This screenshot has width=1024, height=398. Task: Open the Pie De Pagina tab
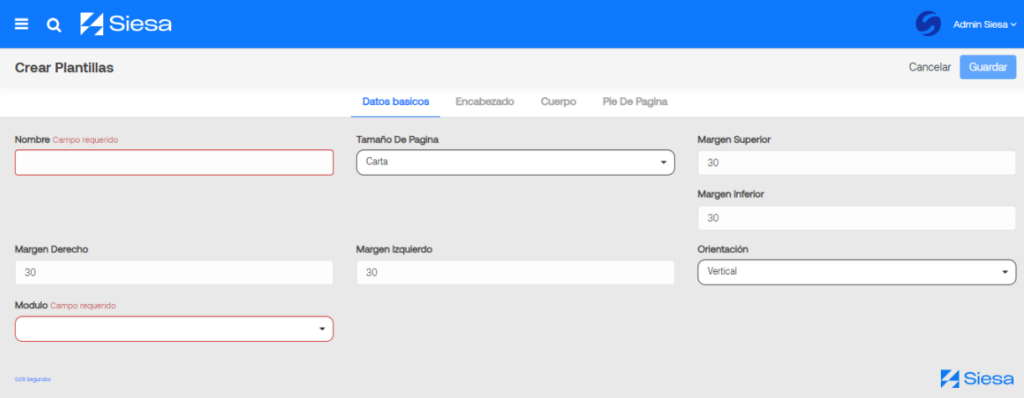635,103
